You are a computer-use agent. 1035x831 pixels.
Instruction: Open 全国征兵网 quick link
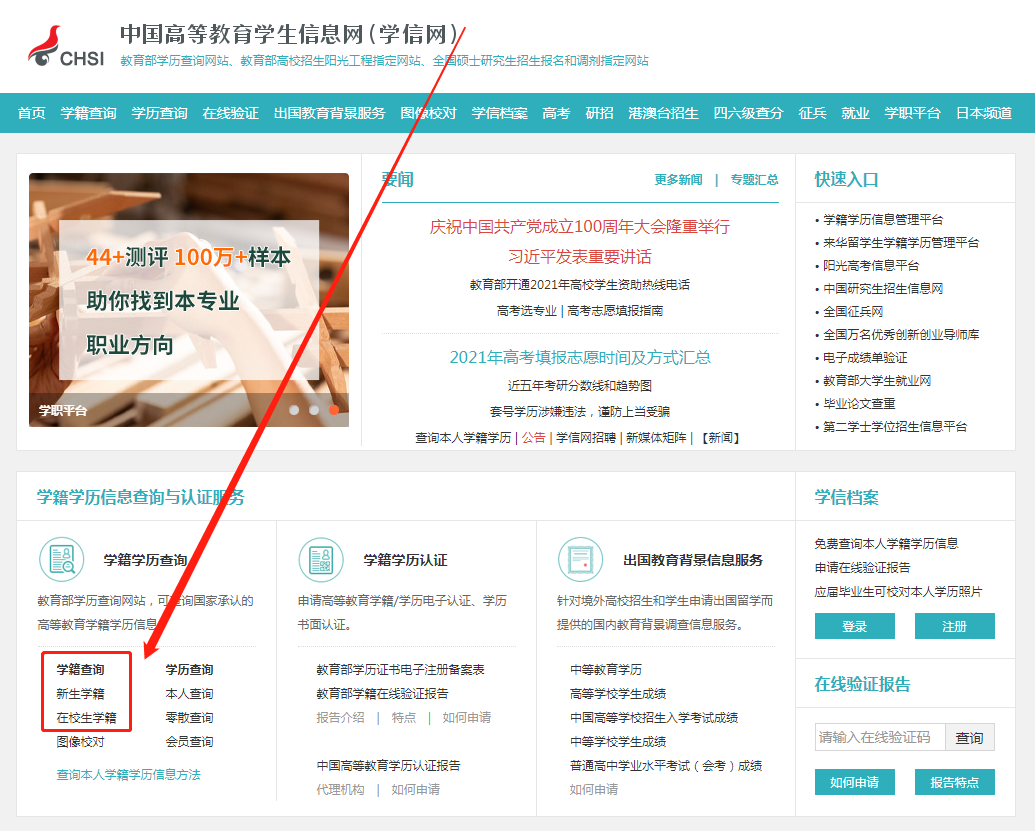(853, 312)
